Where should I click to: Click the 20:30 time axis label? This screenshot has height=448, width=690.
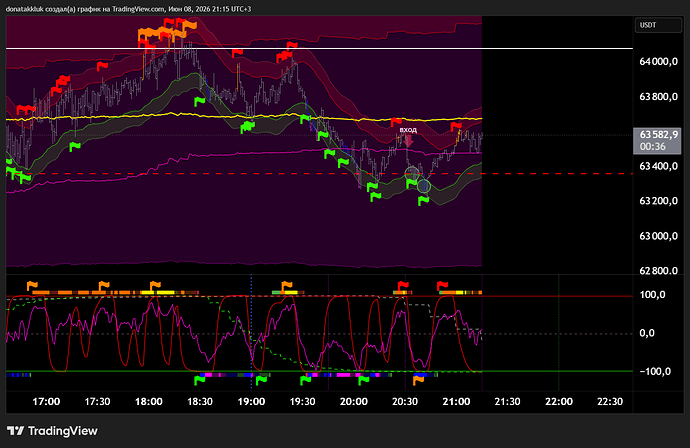click(405, 401)
